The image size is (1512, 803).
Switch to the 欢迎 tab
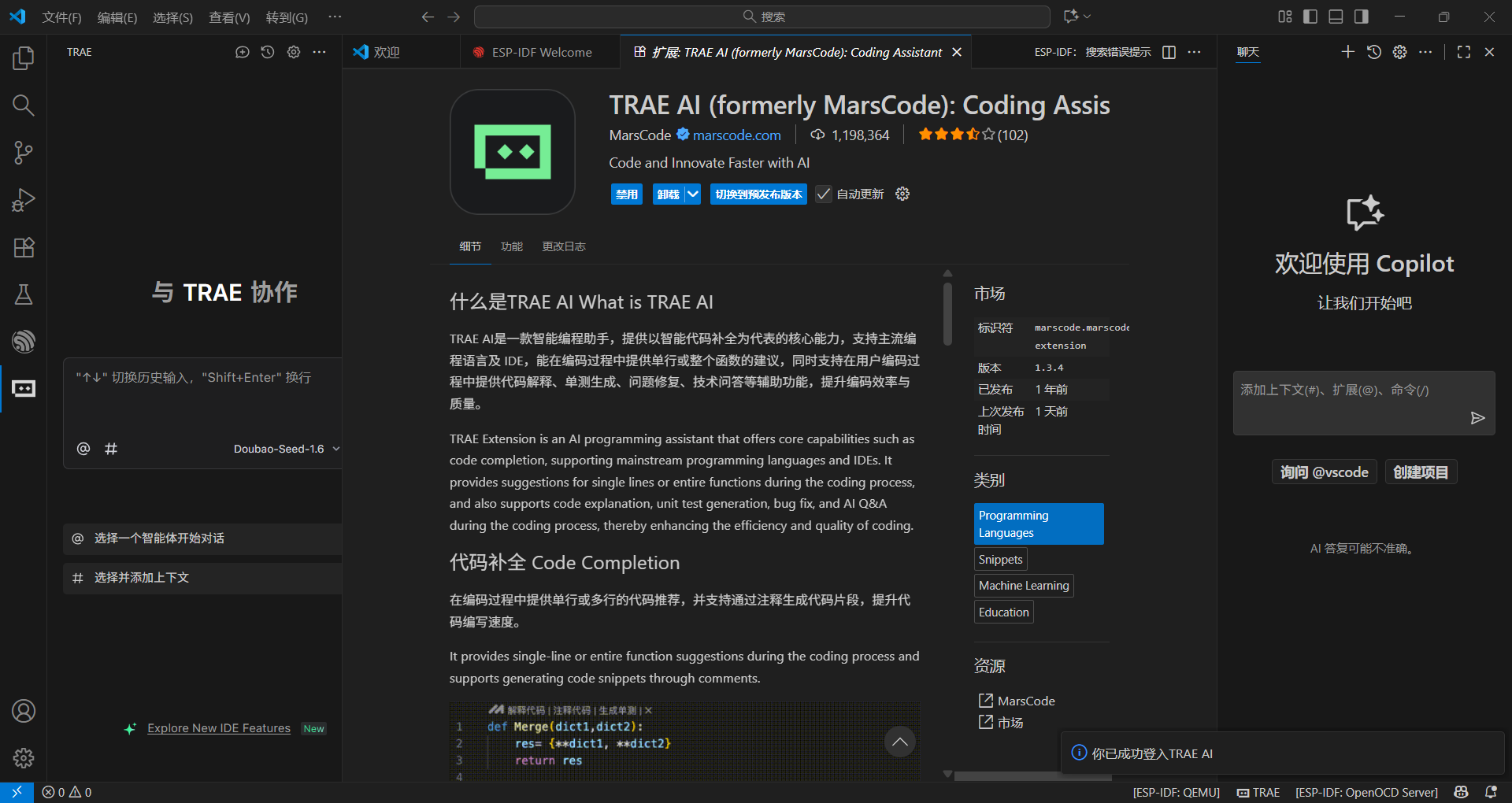pyautogui.click(x=401, y=52)
